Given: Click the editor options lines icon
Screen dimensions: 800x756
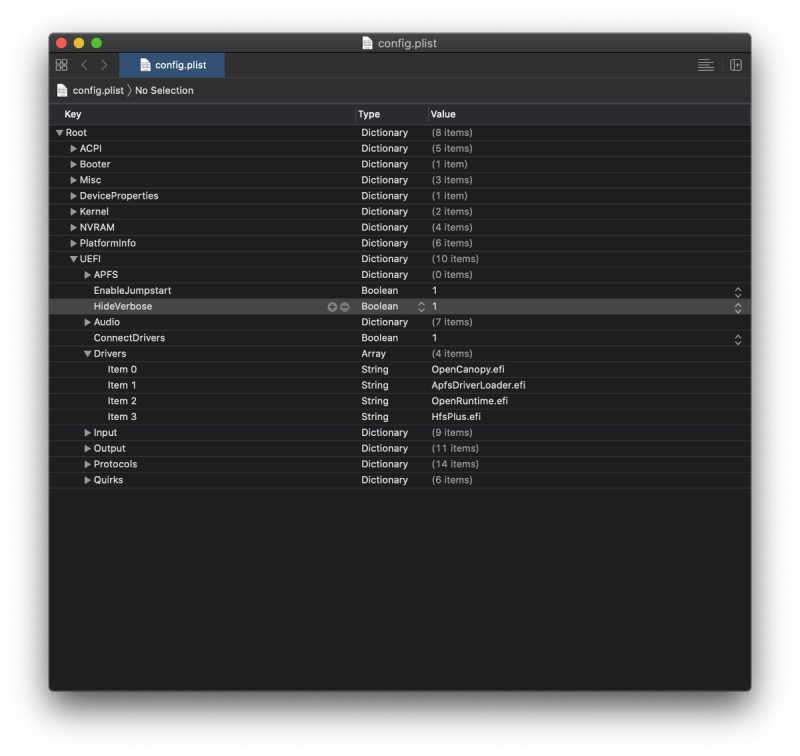Looking at the screenshot, I should point(706,65).
